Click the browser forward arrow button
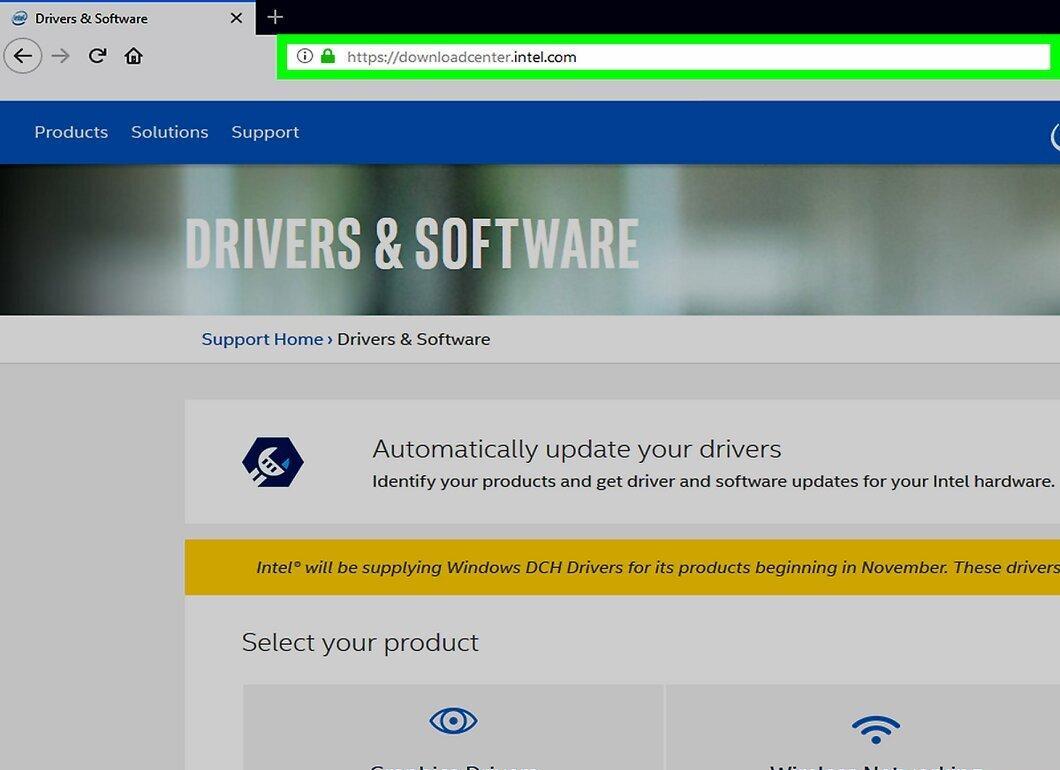 pos(61,55)
